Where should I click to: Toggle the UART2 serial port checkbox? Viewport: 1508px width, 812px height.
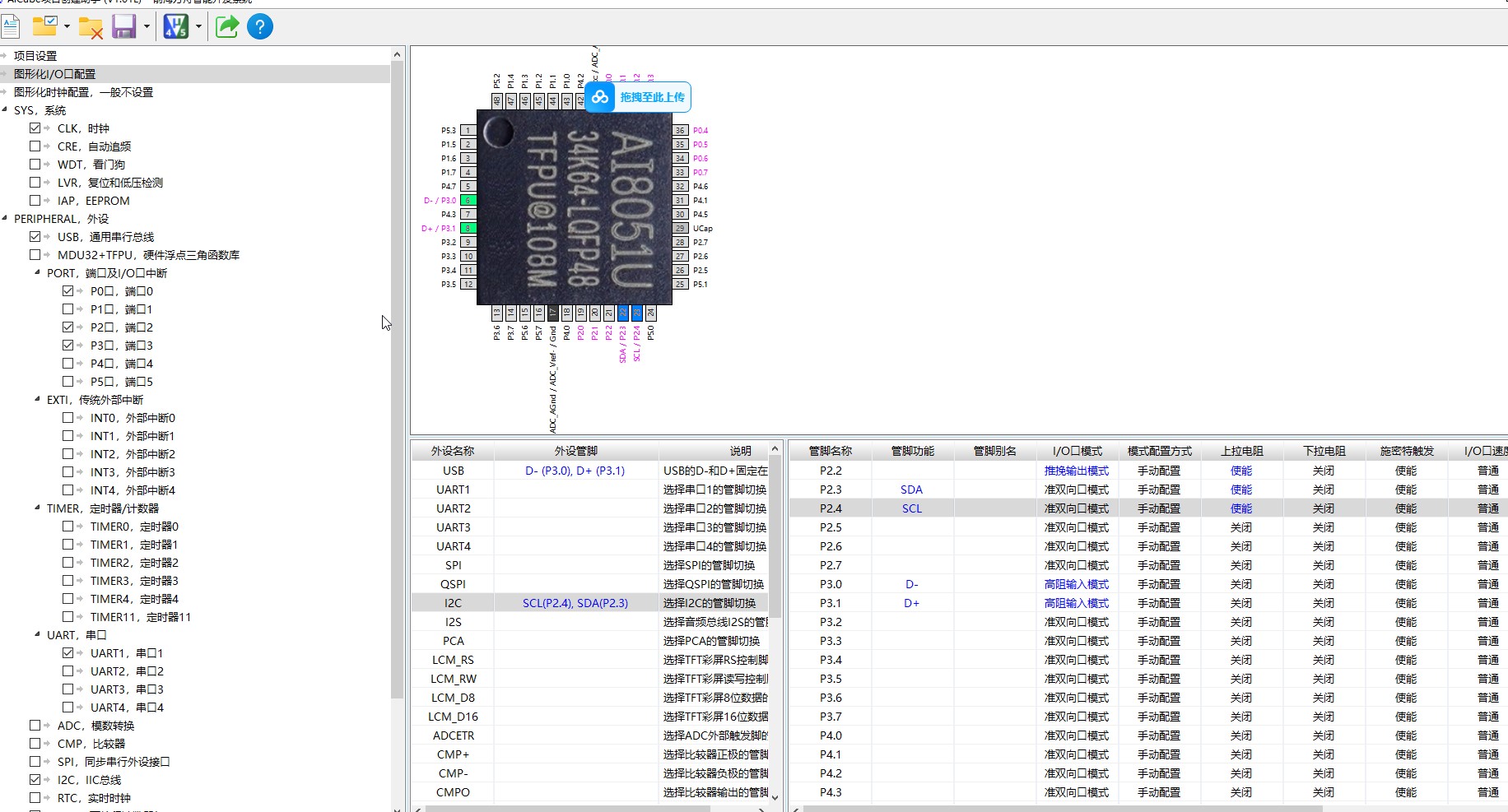point(67,671)
